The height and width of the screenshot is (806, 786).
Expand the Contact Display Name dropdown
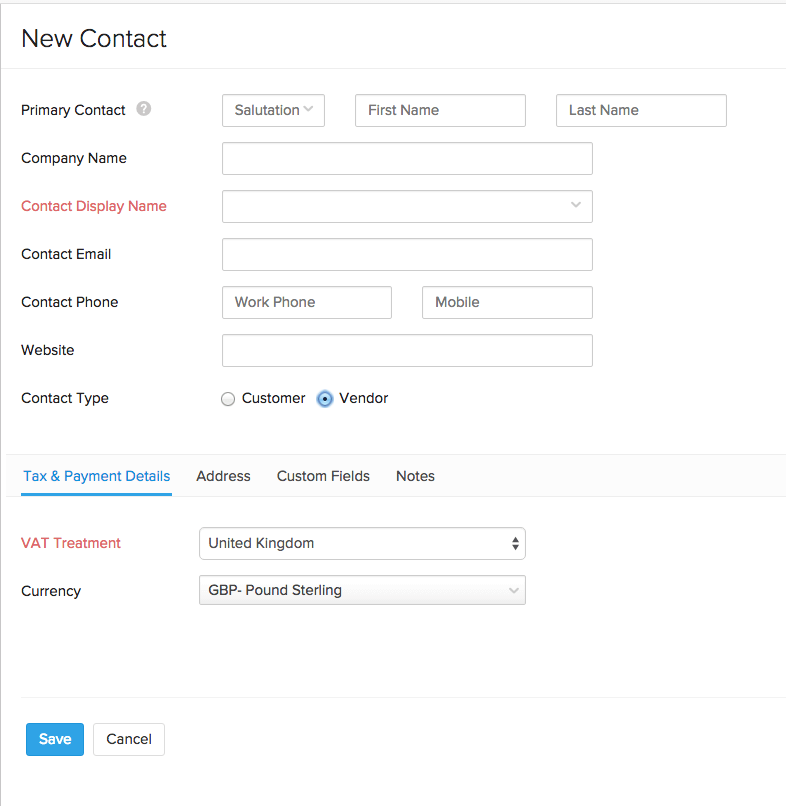(407, 206)
